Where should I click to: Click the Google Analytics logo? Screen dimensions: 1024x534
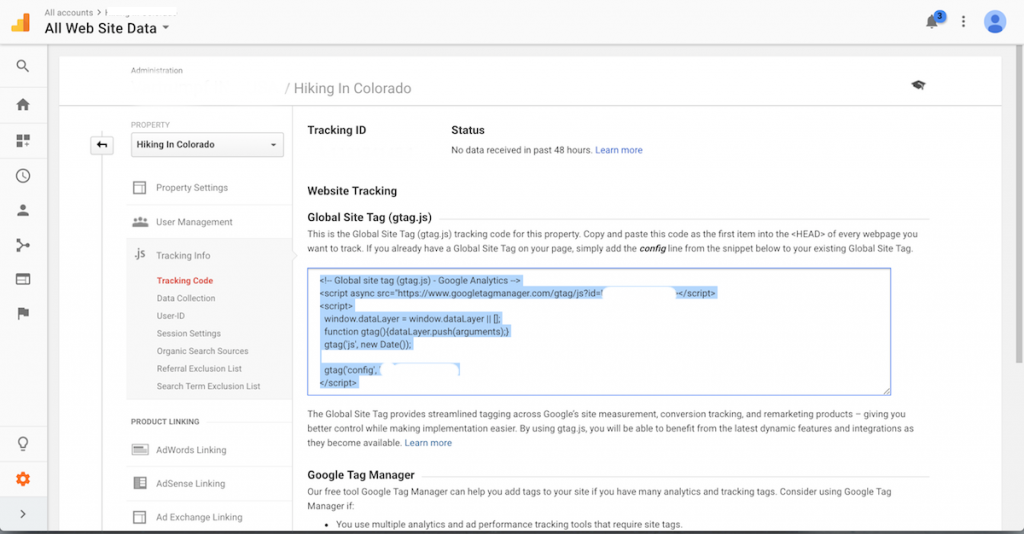tap(21, 23)
